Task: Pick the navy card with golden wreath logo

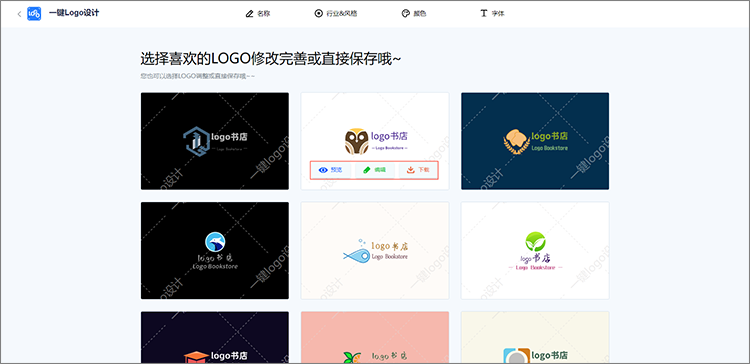Action: coord(535,141)
